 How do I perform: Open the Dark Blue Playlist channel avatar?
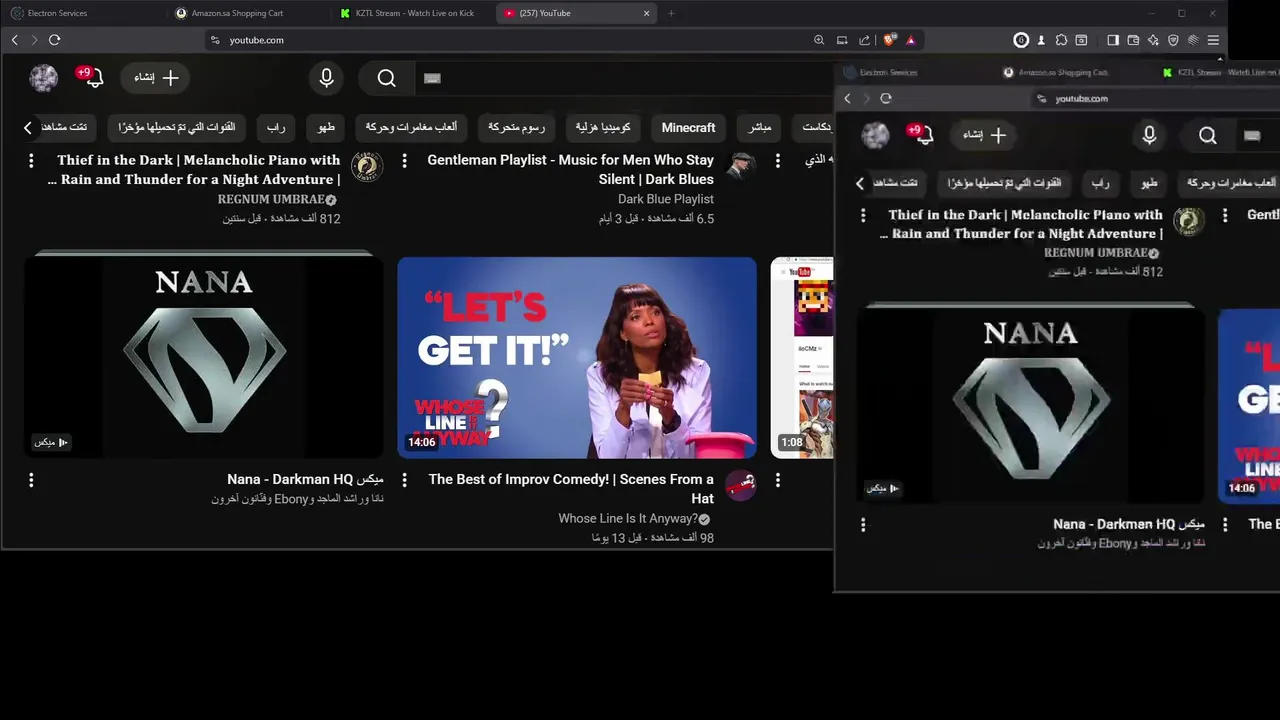[x=740, y=166]
